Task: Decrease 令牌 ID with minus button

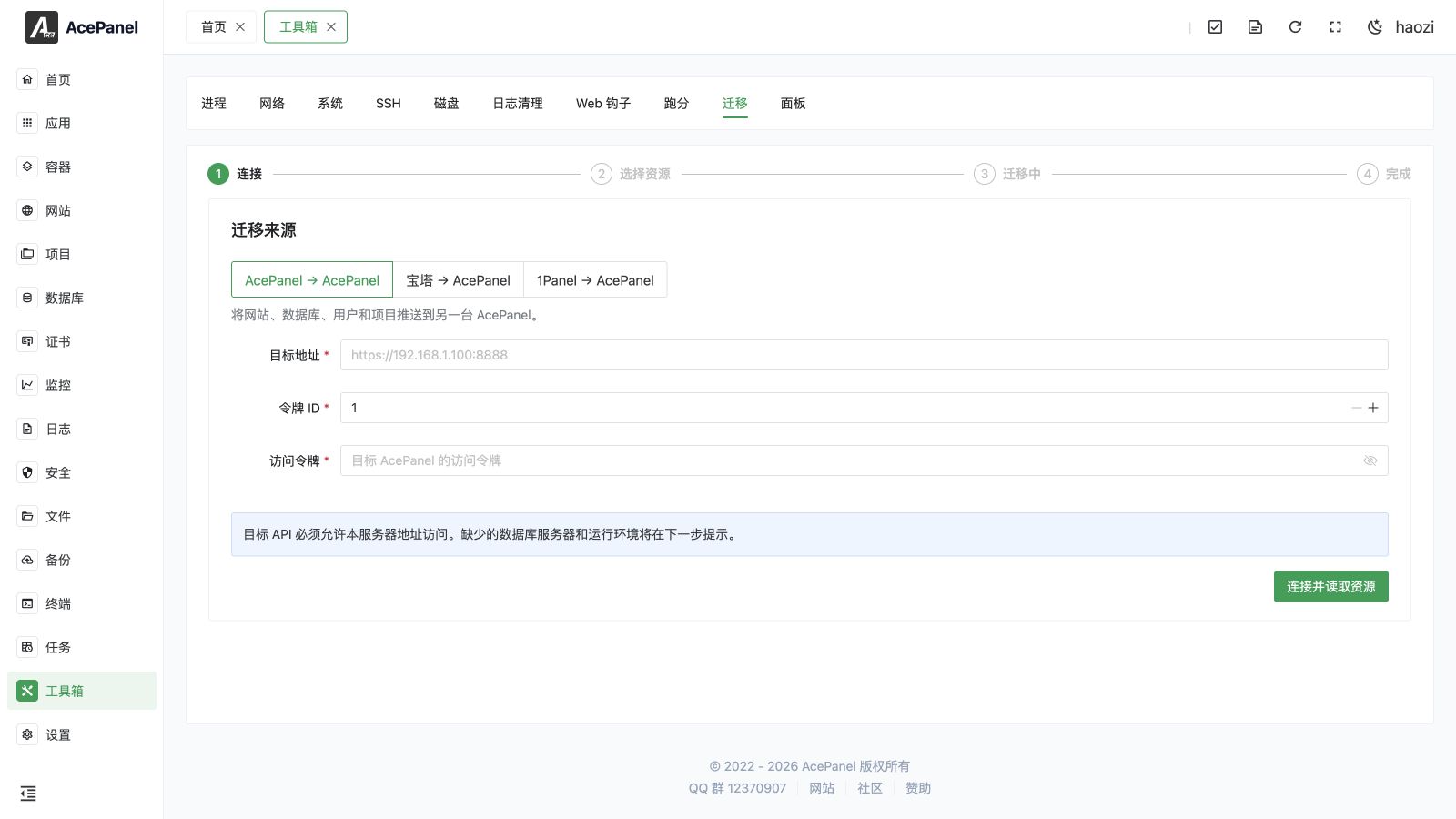Action: tap(1356, 408)
